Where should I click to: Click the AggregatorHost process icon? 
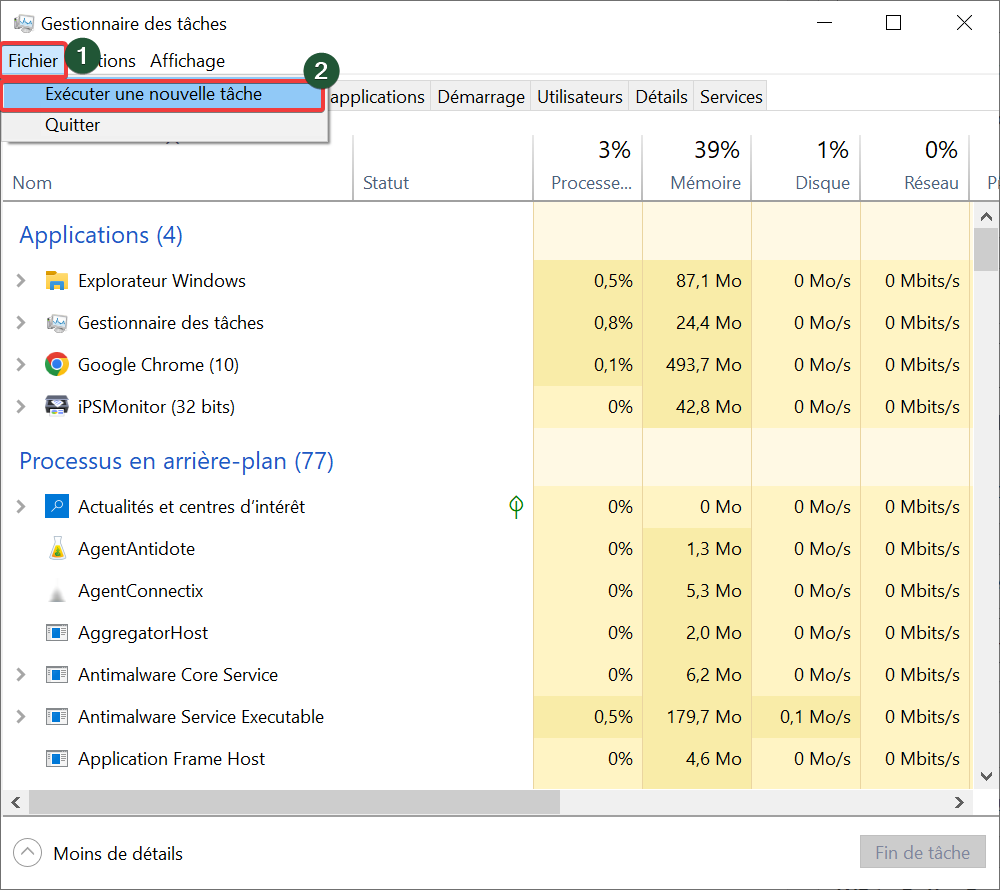click(57, 633)
